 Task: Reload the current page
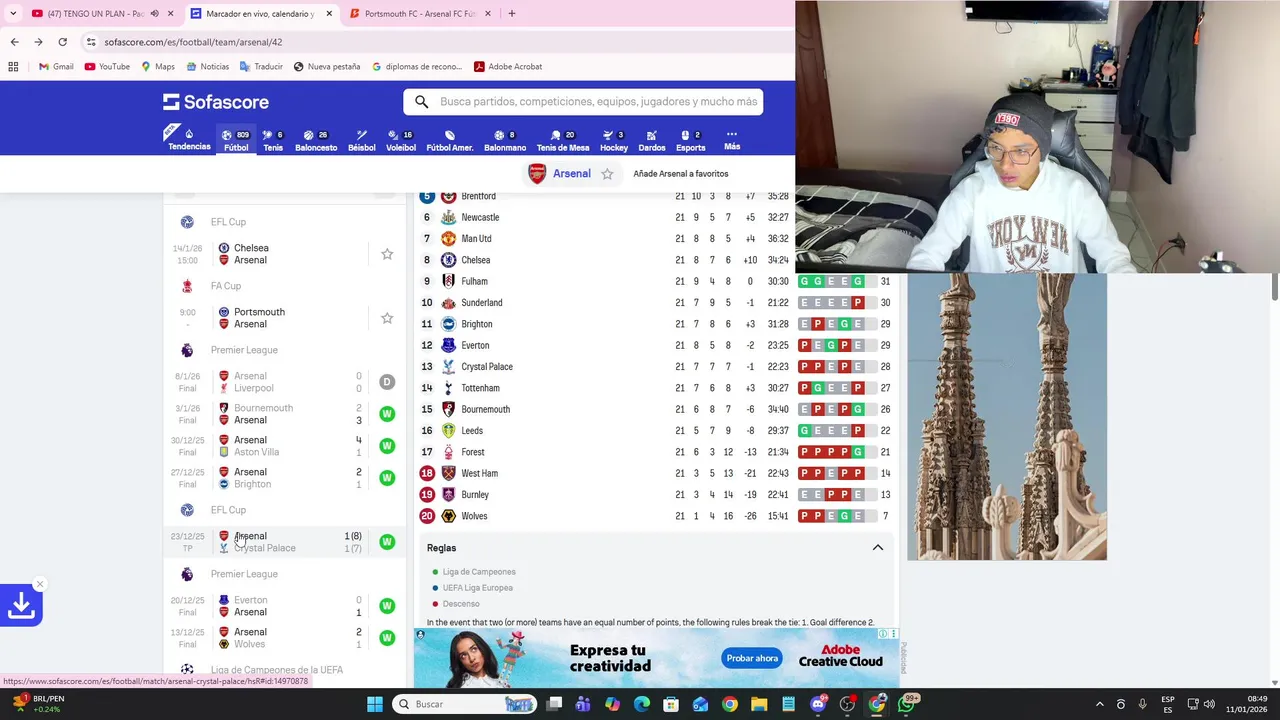tap(62, 42)
